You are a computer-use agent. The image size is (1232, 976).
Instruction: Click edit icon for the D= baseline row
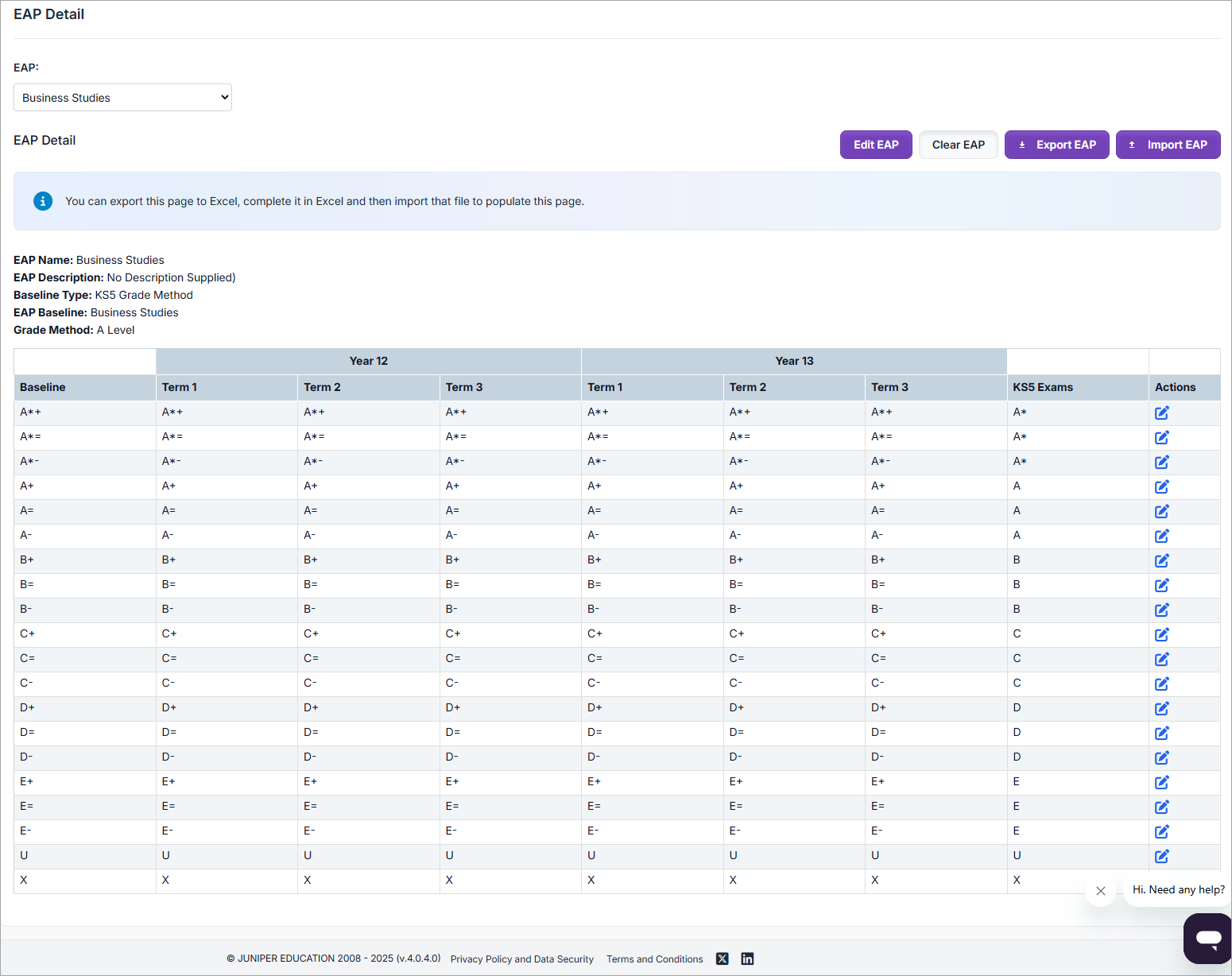(x=1161, y=733)
